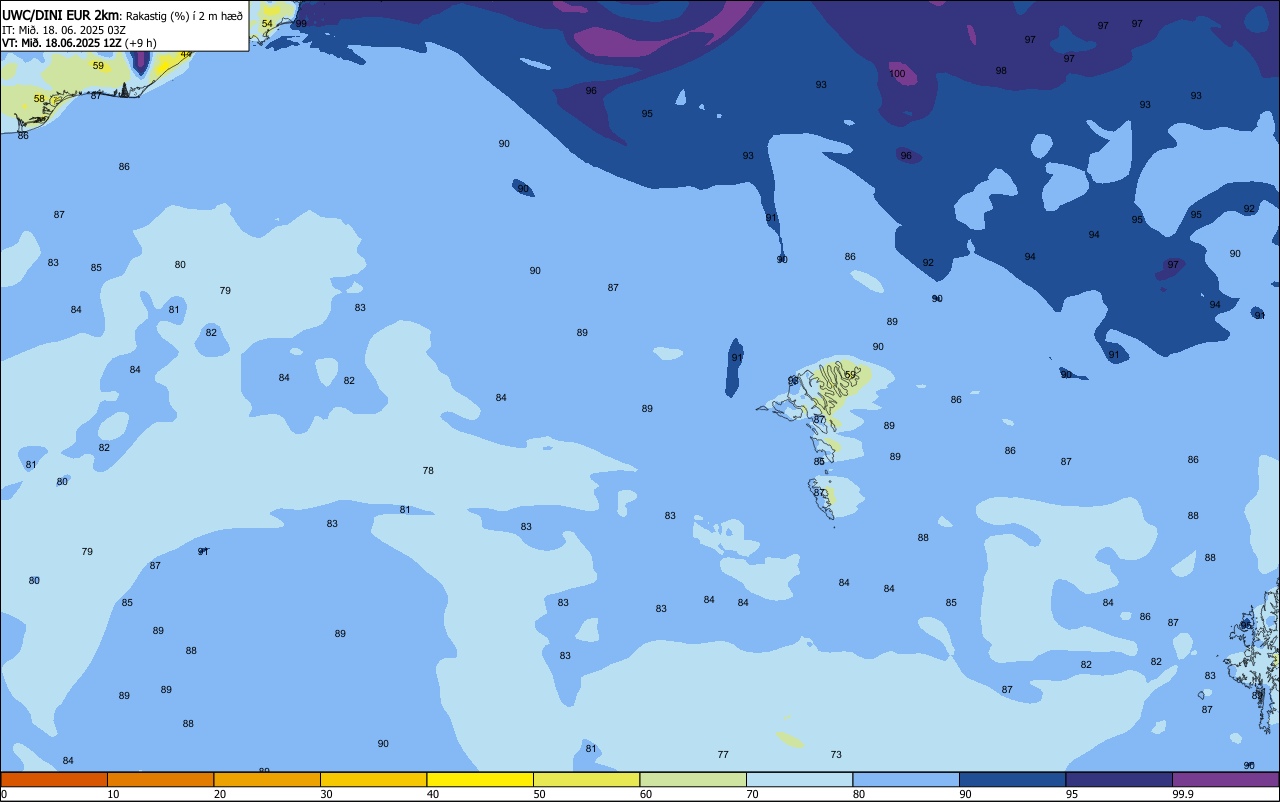Viewport: 1280px width, 802px height.
Task: Click the legend color segment between 80 and 90
Action: pyautogui.click(x=906, y=779)
